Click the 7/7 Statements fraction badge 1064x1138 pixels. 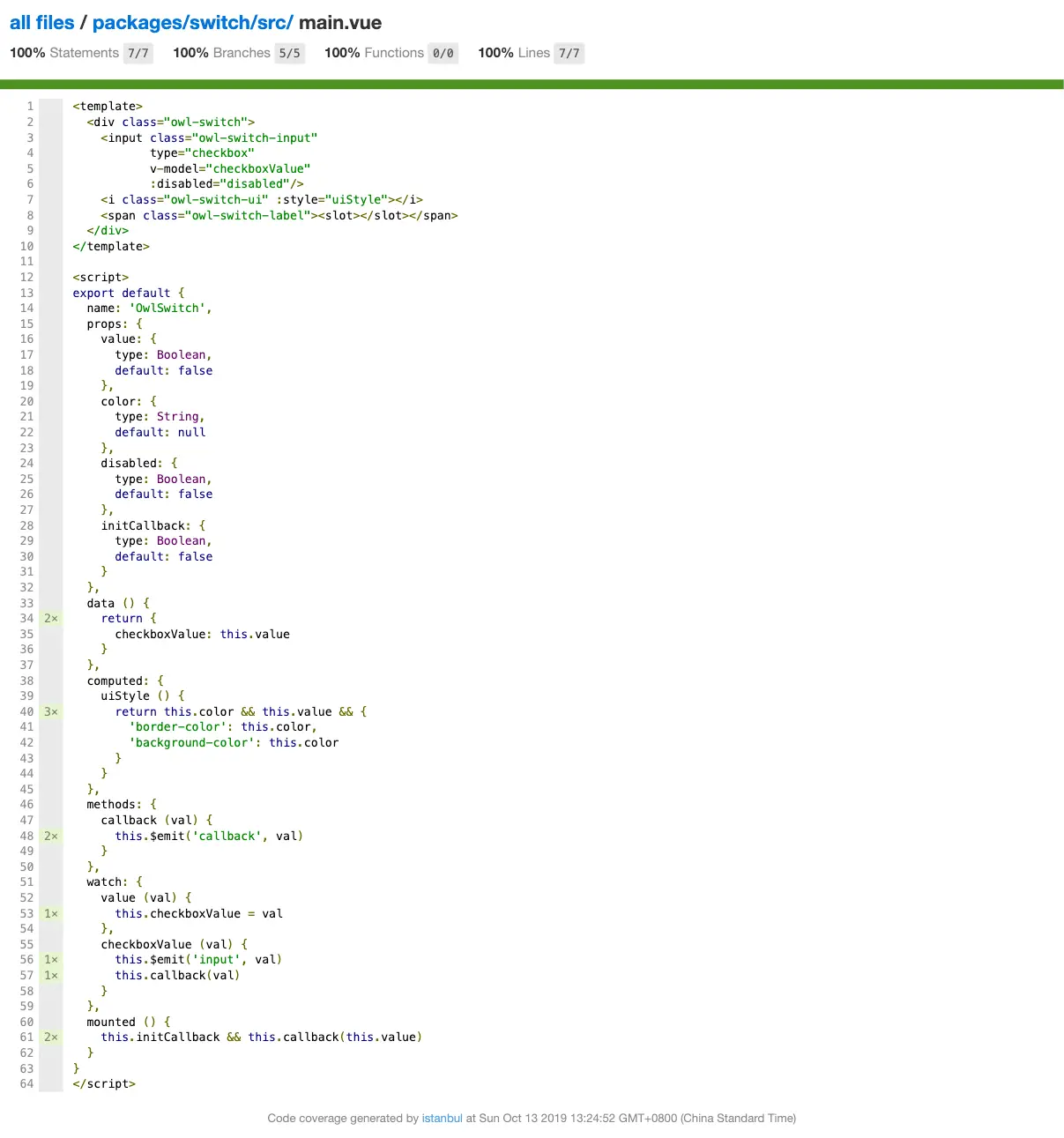pos(138,53)
